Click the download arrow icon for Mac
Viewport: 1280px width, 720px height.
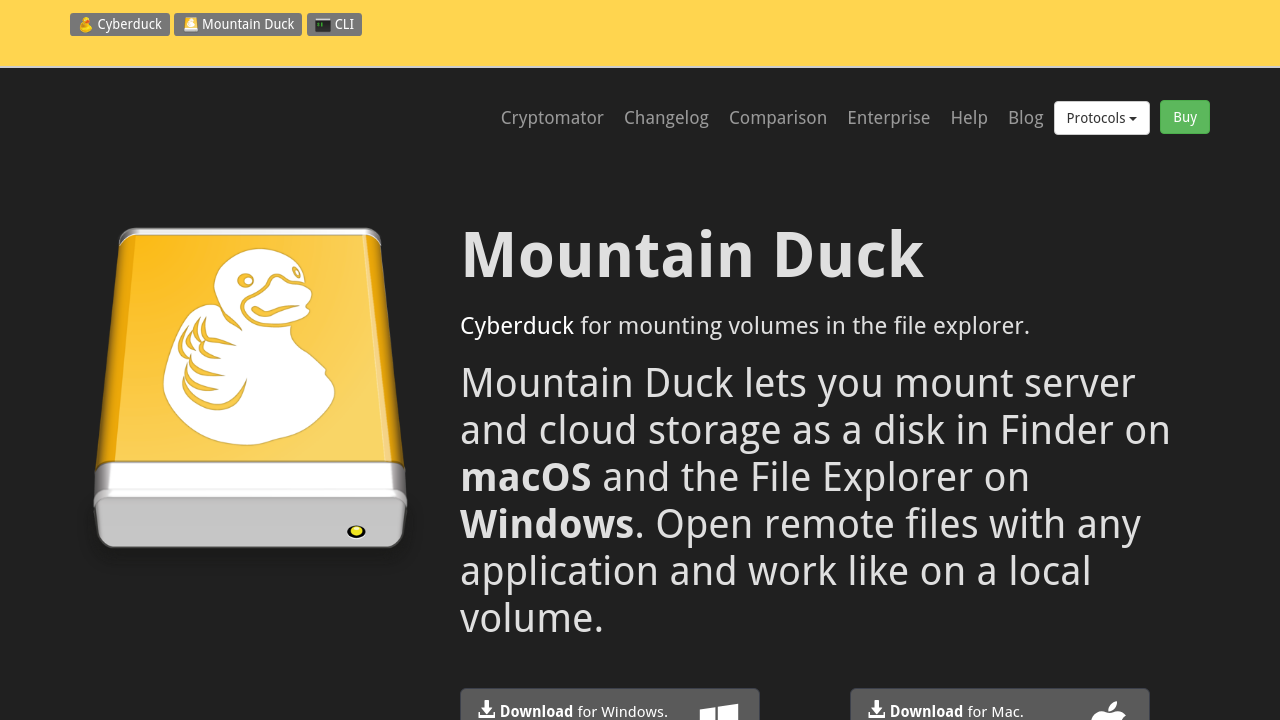point(877,710)
